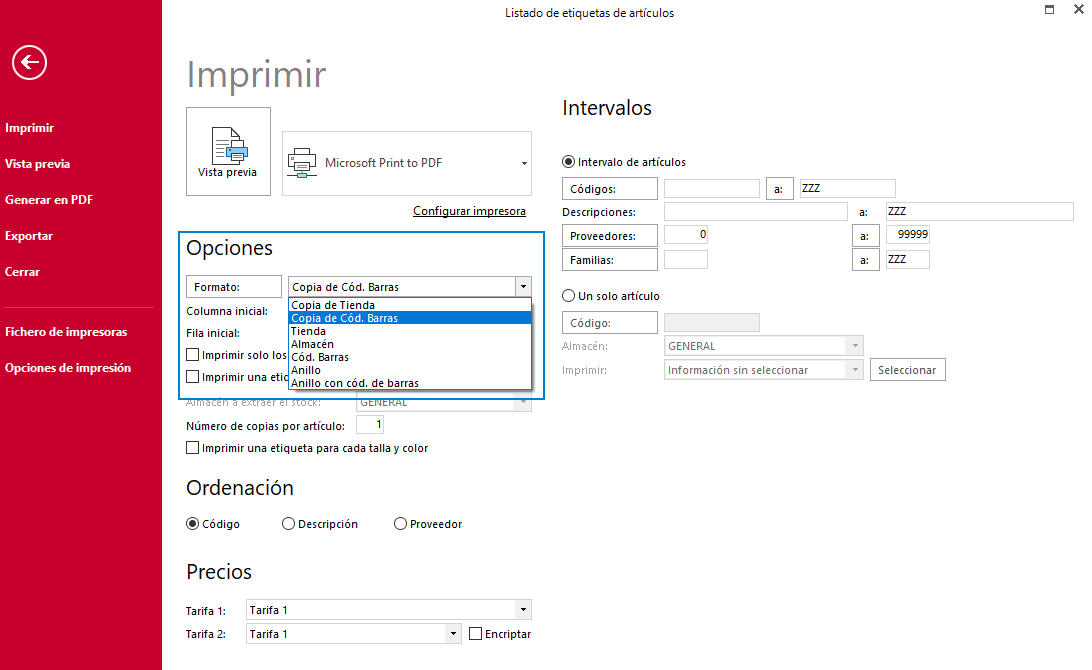Enable the Encriptar checkbox

[x=476, y=634]
